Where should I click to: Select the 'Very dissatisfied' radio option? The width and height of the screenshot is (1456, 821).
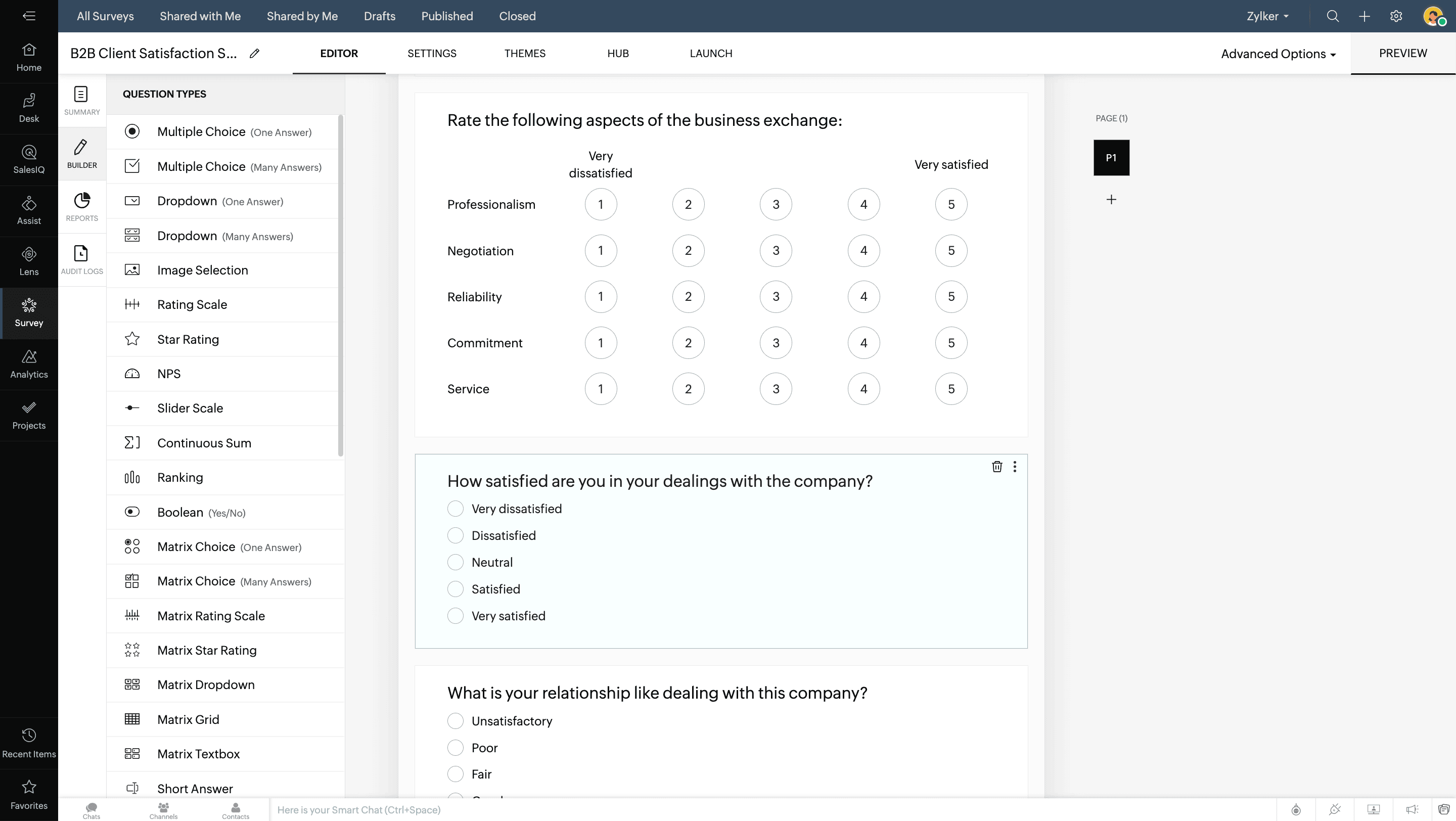point(456,509)
